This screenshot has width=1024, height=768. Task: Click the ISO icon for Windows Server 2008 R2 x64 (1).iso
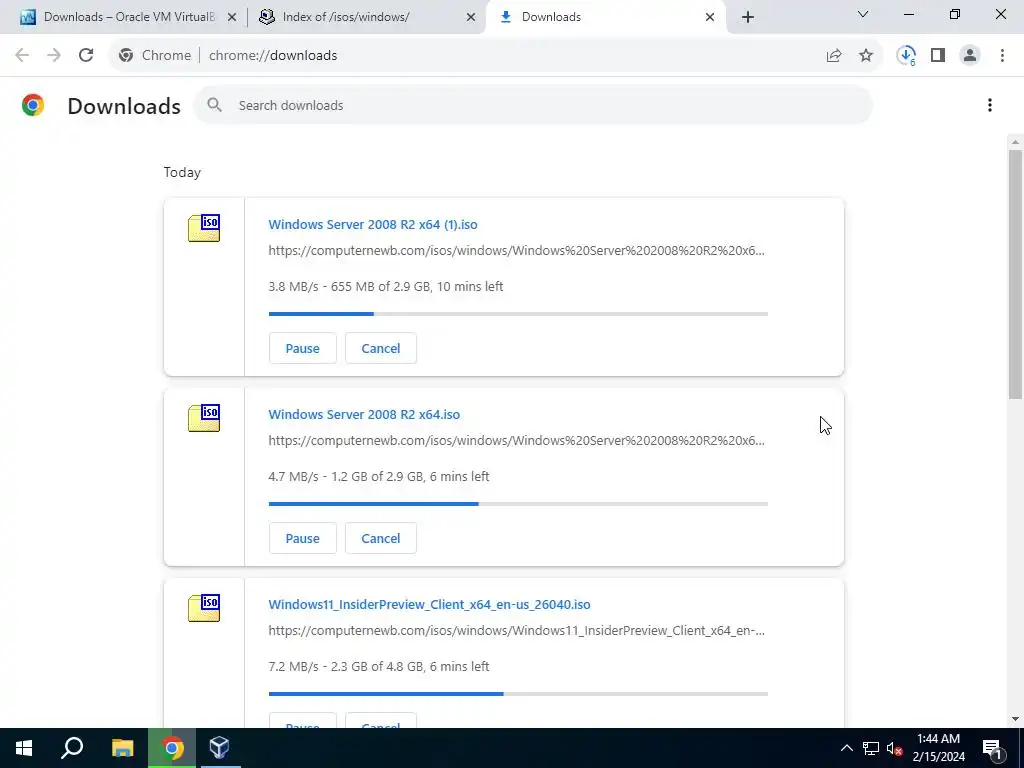coord(204,228)
